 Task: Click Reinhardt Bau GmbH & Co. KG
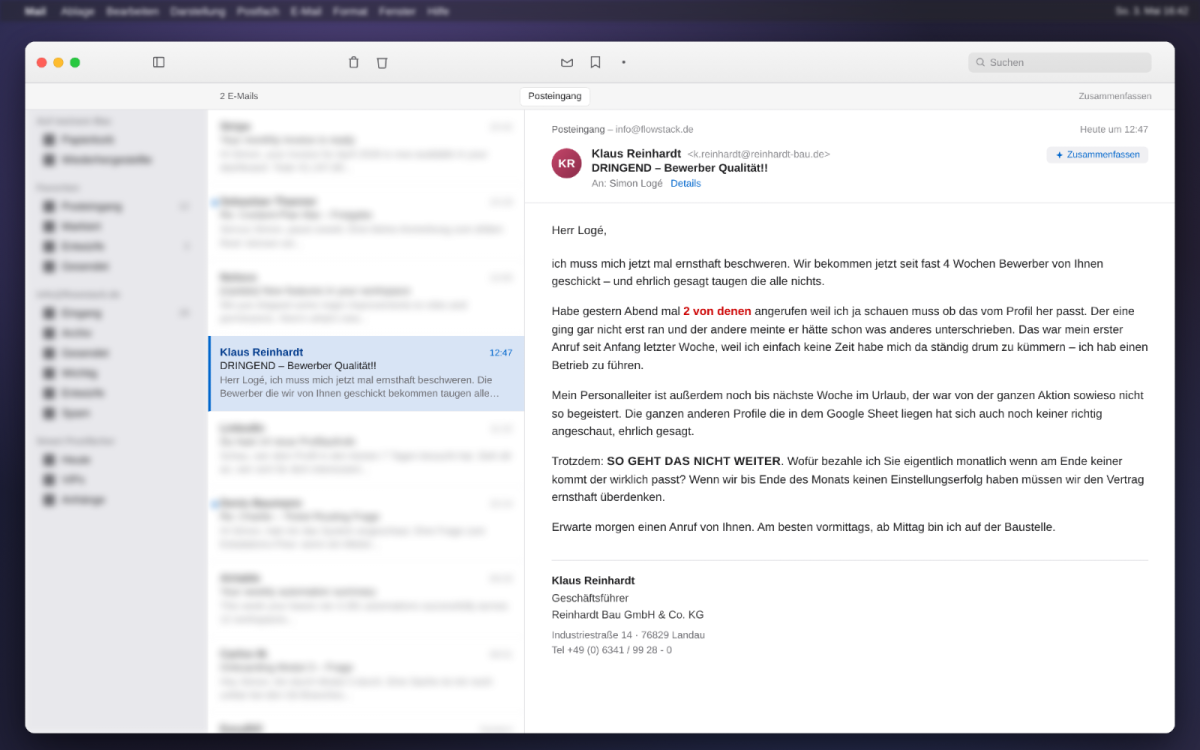[627, 615]
